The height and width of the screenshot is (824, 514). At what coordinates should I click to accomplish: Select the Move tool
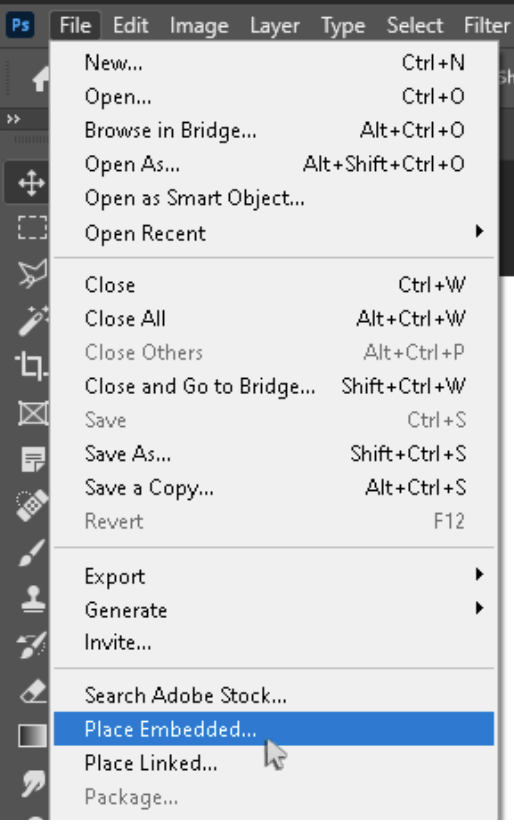pyautogui.click(x=30, y=183)
